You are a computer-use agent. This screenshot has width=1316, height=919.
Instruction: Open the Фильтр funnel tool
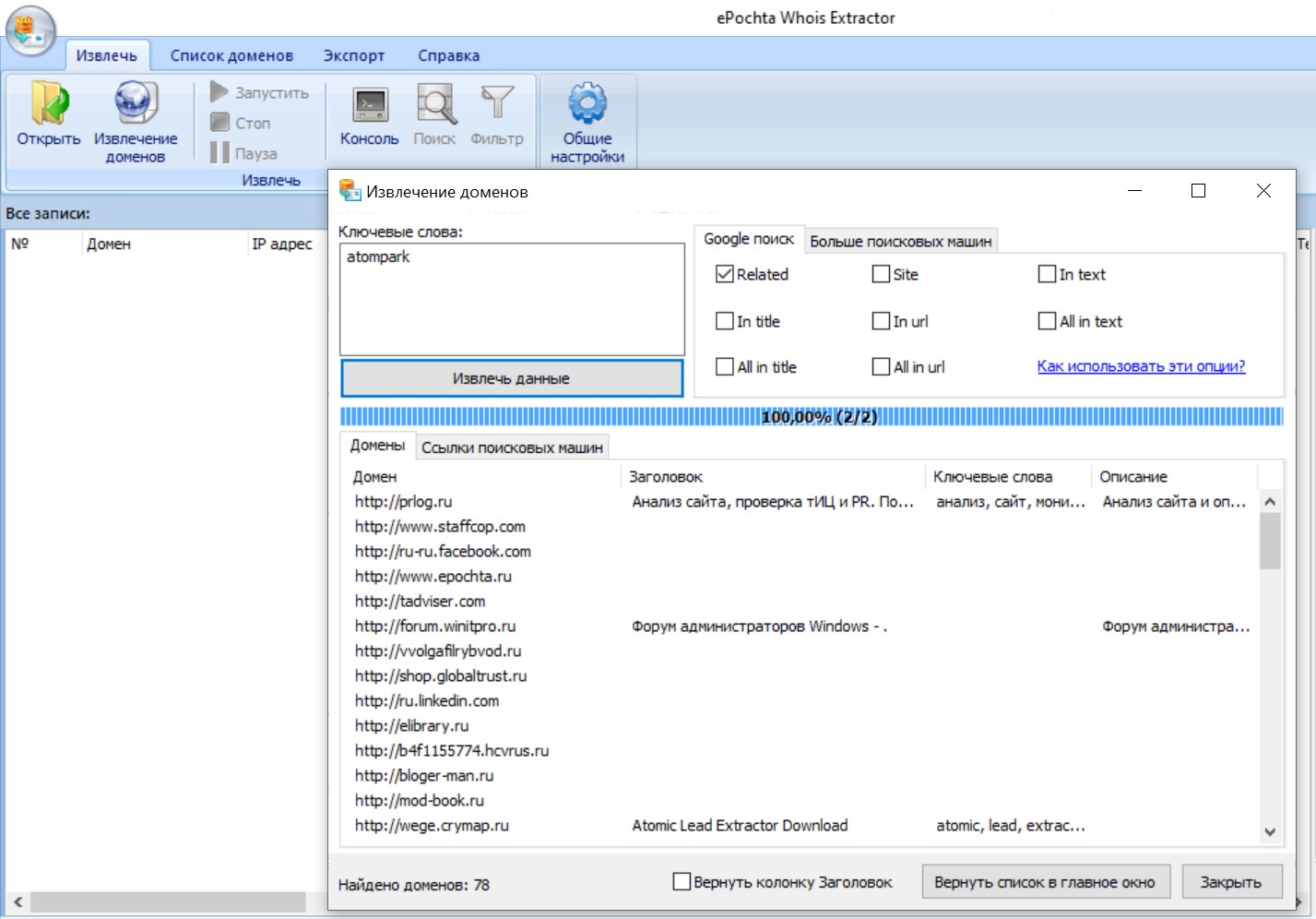coord(497,115)
